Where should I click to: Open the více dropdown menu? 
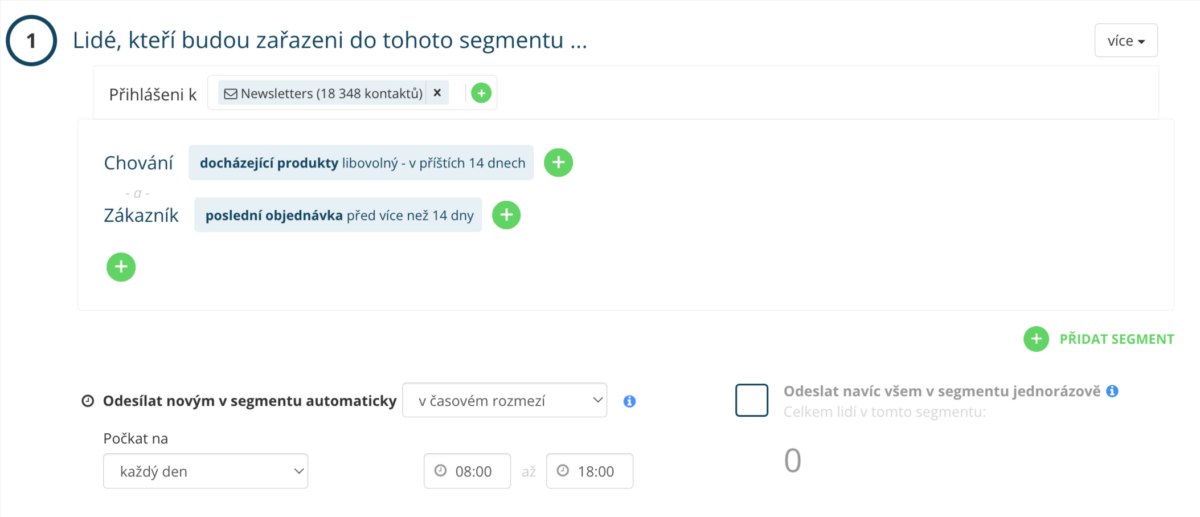point(1126,41)
